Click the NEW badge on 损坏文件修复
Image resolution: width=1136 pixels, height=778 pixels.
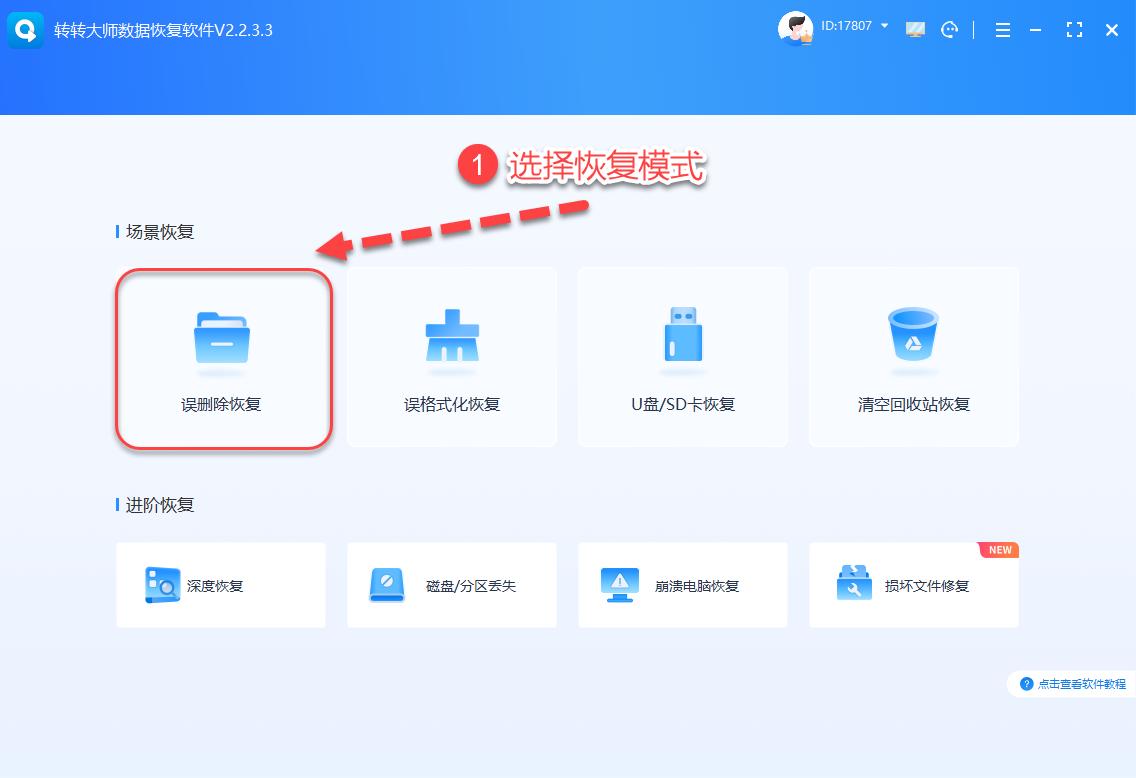point(998,549)
